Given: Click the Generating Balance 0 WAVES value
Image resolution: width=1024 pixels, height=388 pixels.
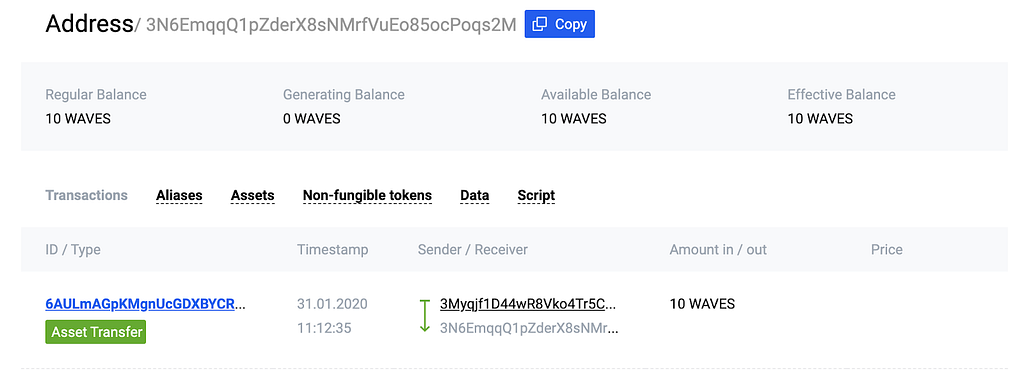Looking at the screenshot, I should click(312, 119).
